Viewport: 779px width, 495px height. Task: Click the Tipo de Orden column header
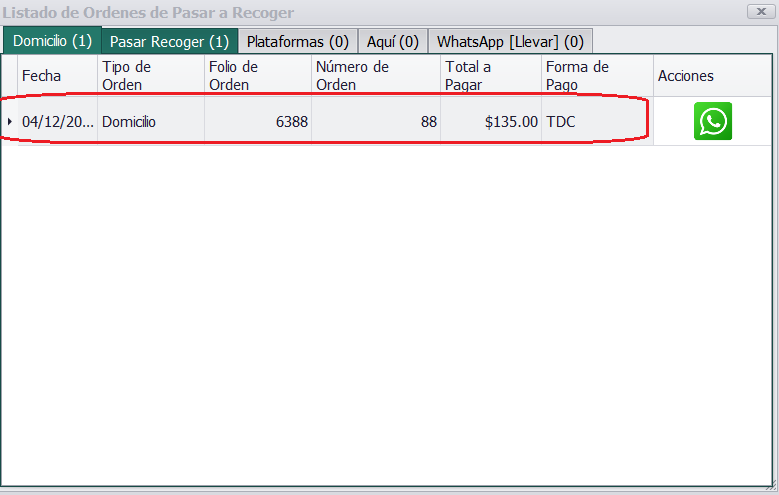tap(150, 76)
